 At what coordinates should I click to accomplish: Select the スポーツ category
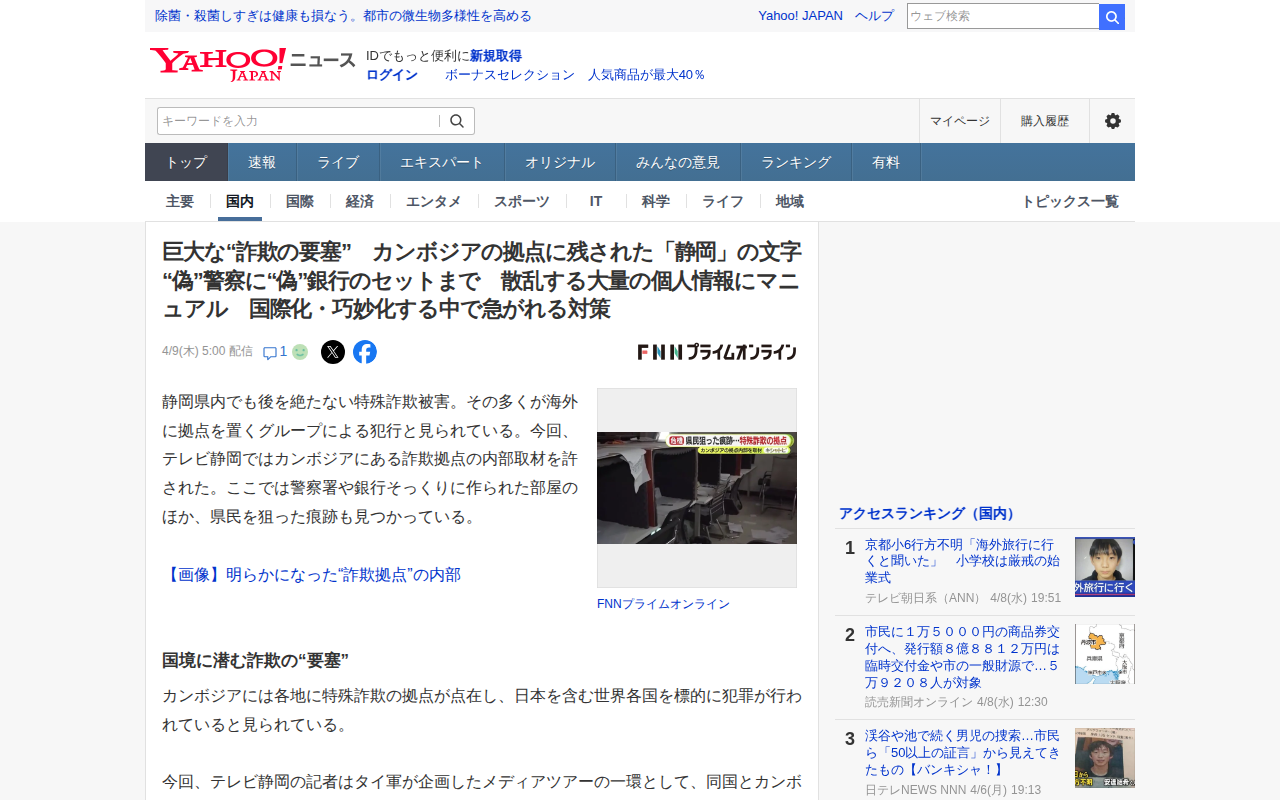(522, 201)
